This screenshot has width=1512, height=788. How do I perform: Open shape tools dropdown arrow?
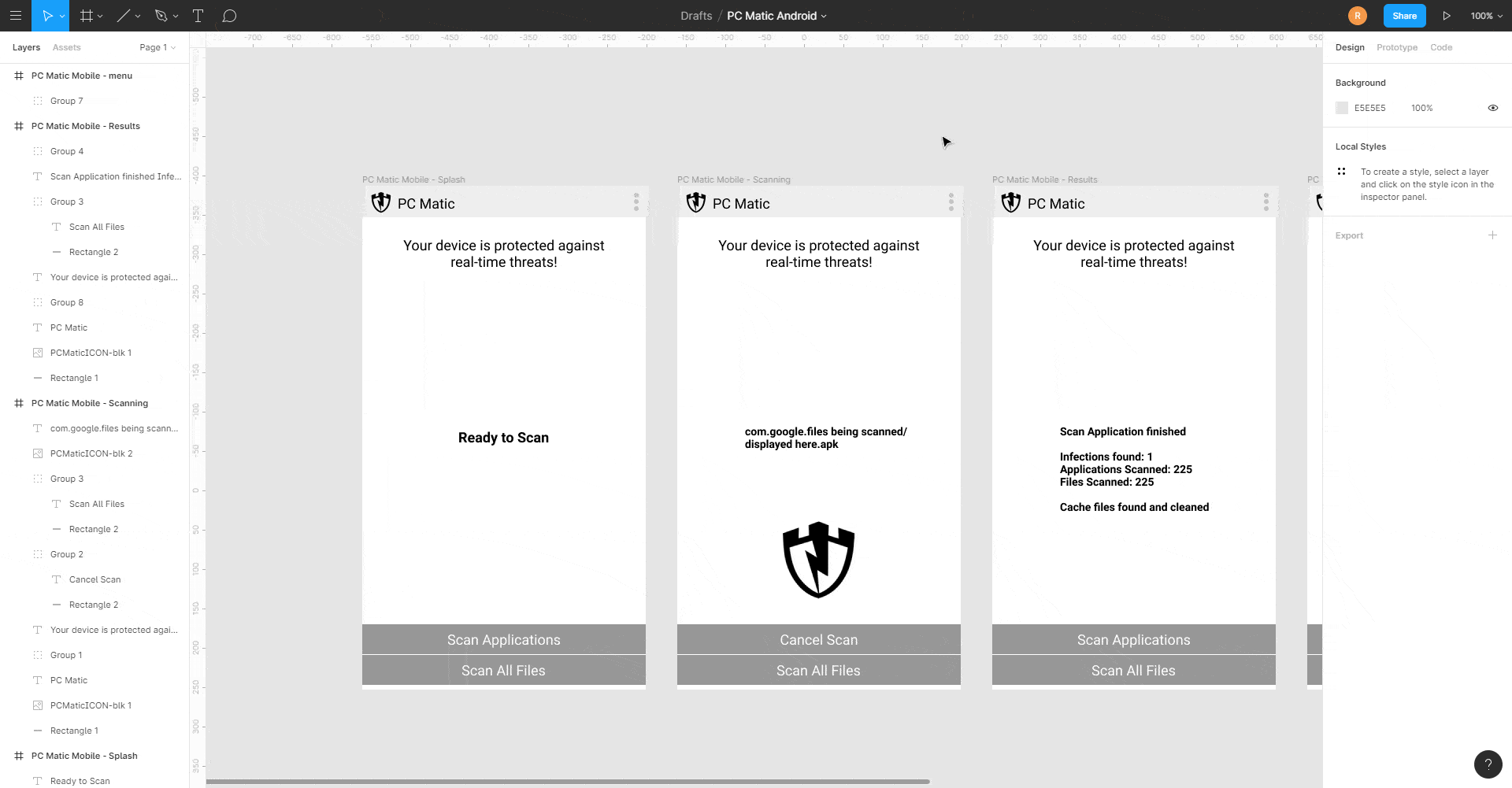138,16
